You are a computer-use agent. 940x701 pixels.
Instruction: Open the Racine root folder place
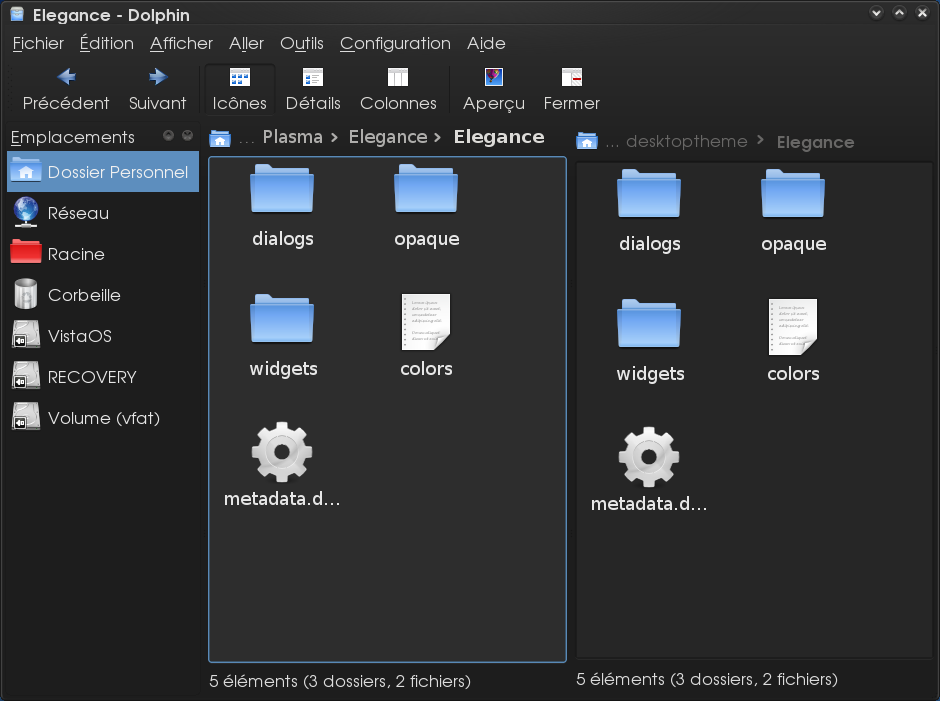pyautogui.click(x=103, y=254)
